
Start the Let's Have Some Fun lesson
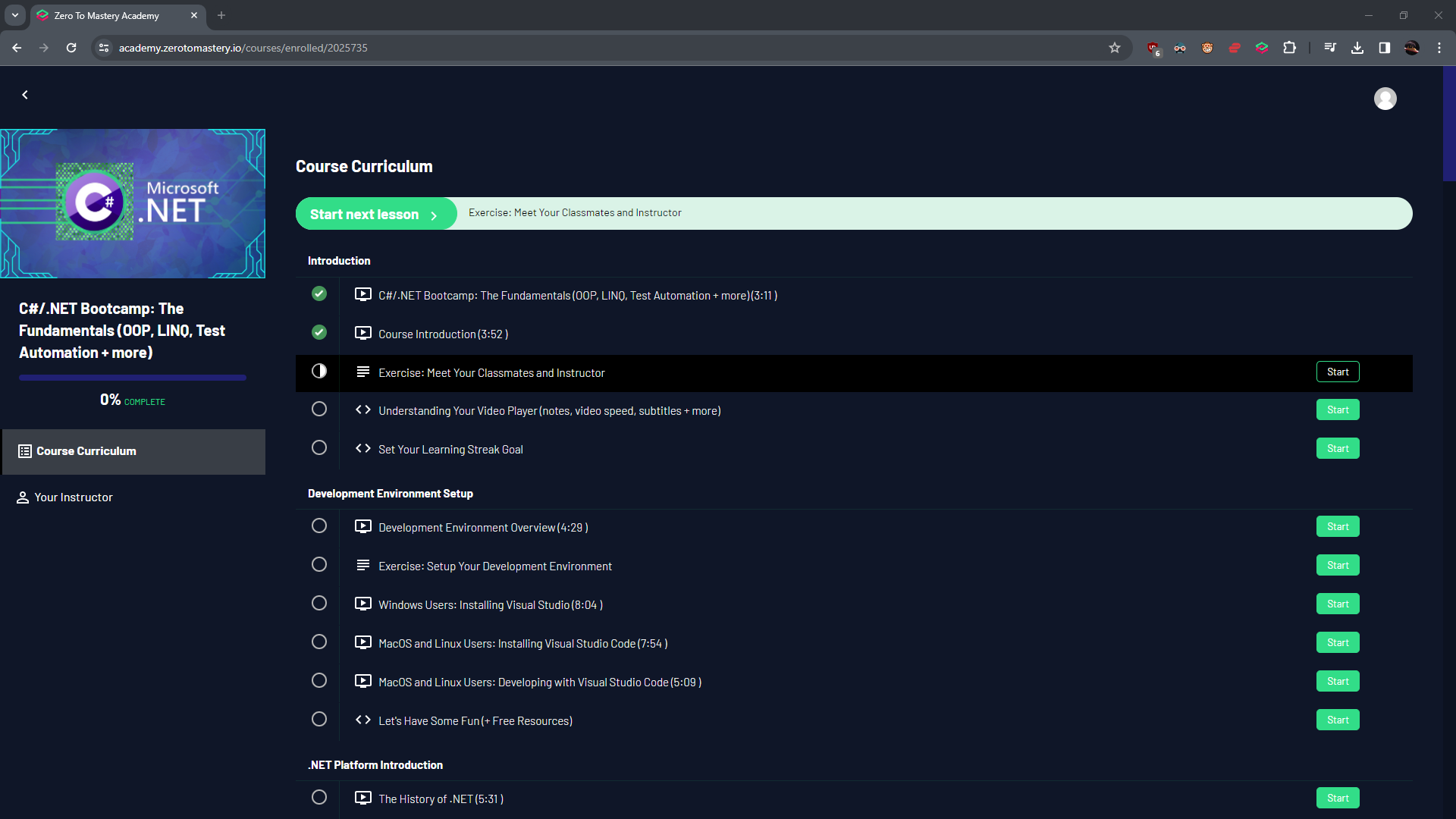coord(1337,720)
